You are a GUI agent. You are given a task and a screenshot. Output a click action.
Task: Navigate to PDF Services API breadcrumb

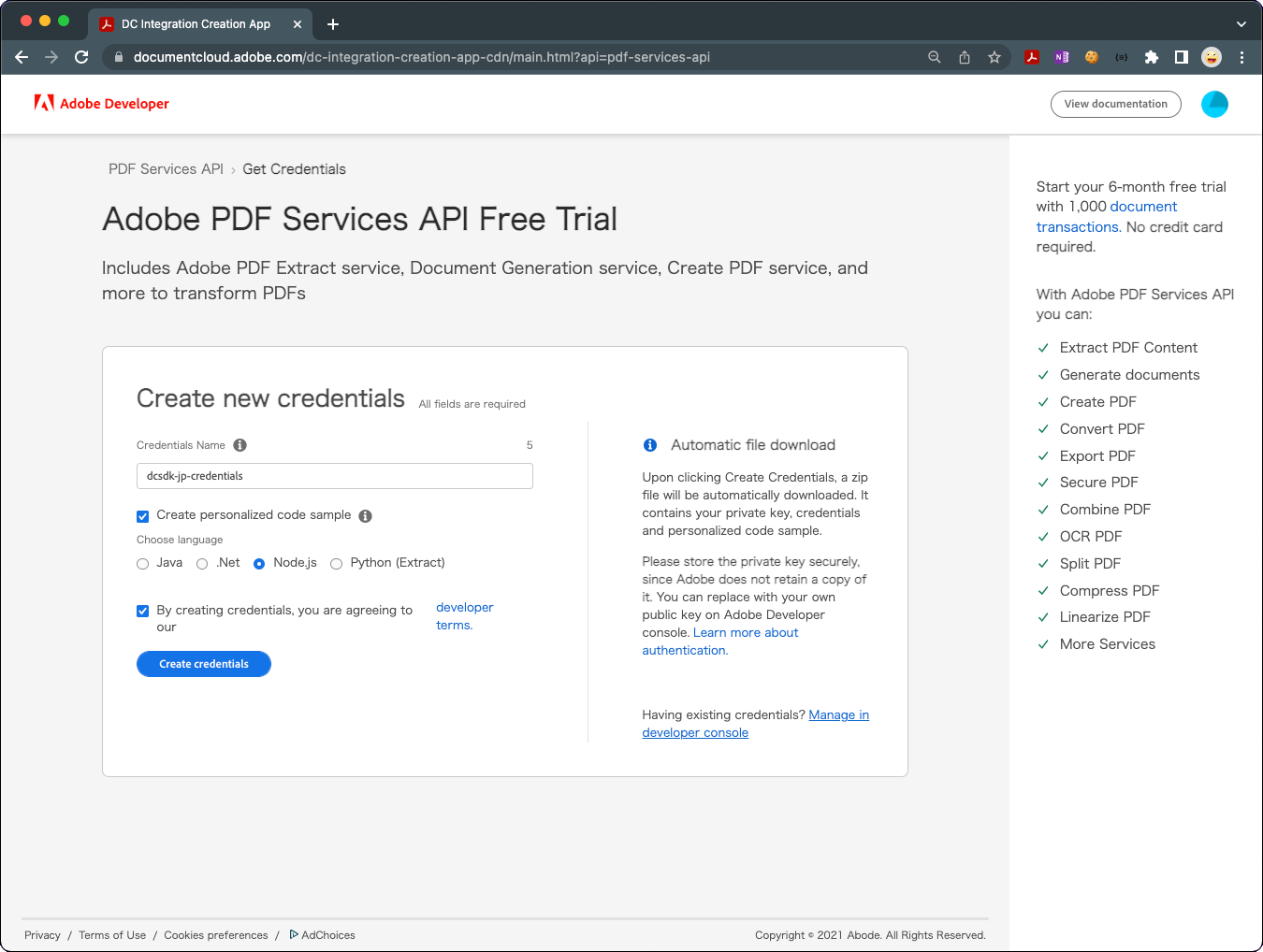pos(166,168)
